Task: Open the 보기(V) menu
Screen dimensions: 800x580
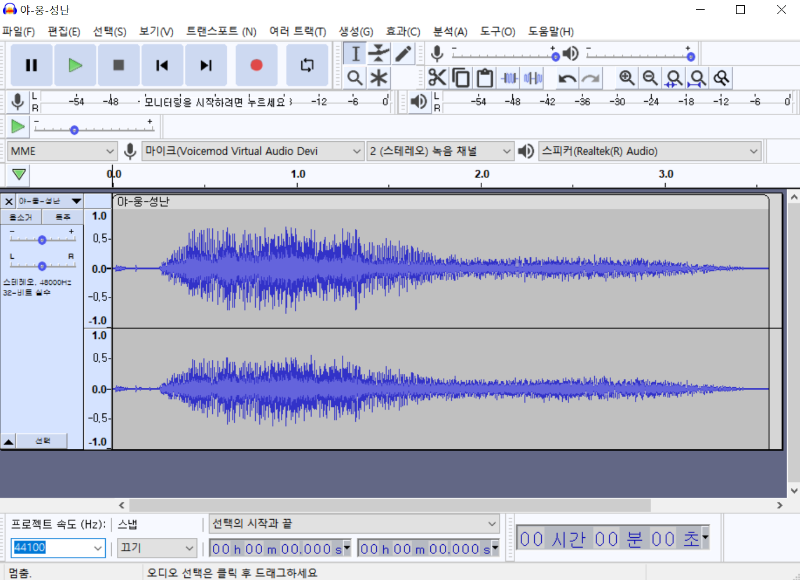Action: coord(156,32)
